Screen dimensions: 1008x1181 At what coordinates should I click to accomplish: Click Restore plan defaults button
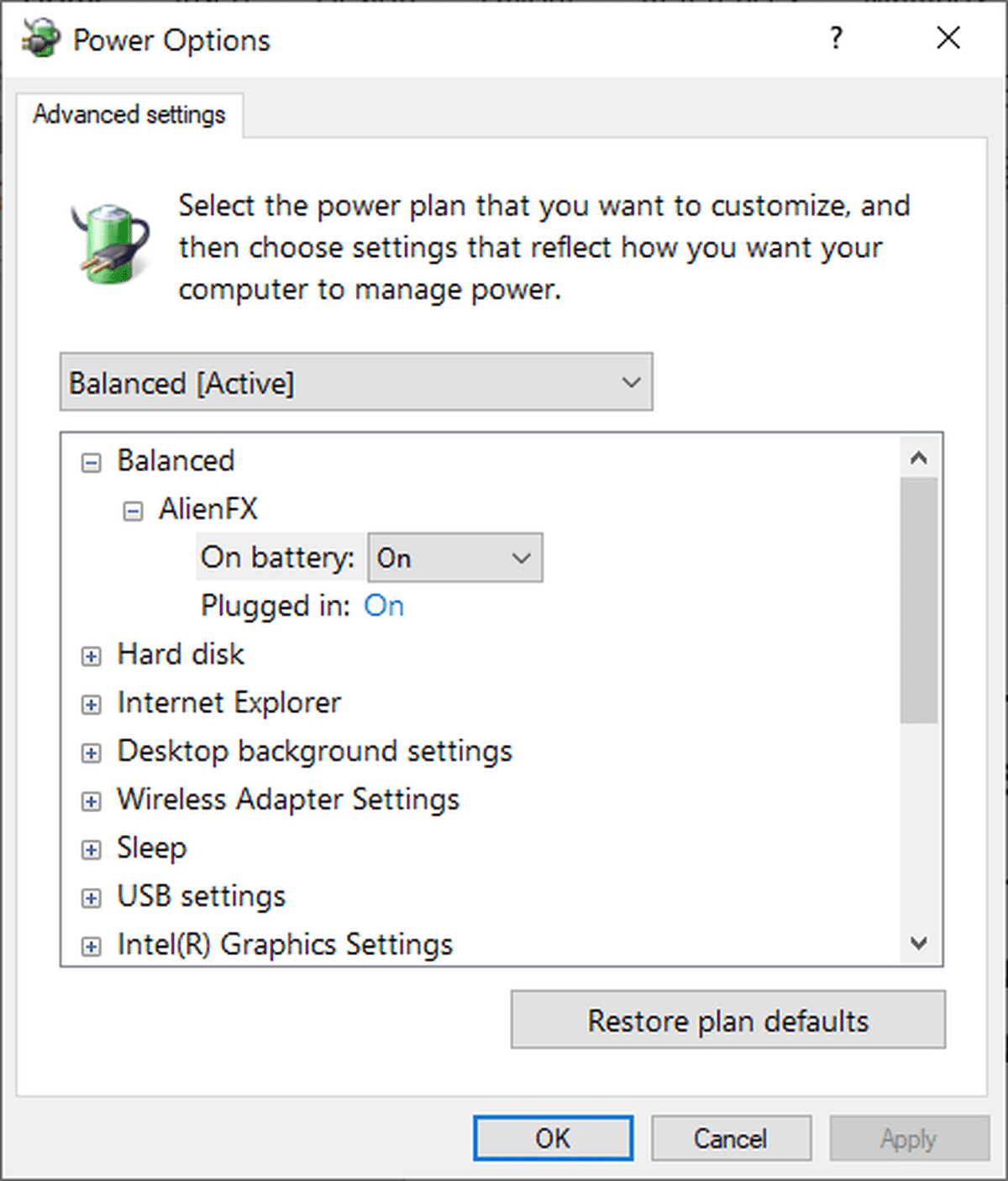tap(728, 1020)
